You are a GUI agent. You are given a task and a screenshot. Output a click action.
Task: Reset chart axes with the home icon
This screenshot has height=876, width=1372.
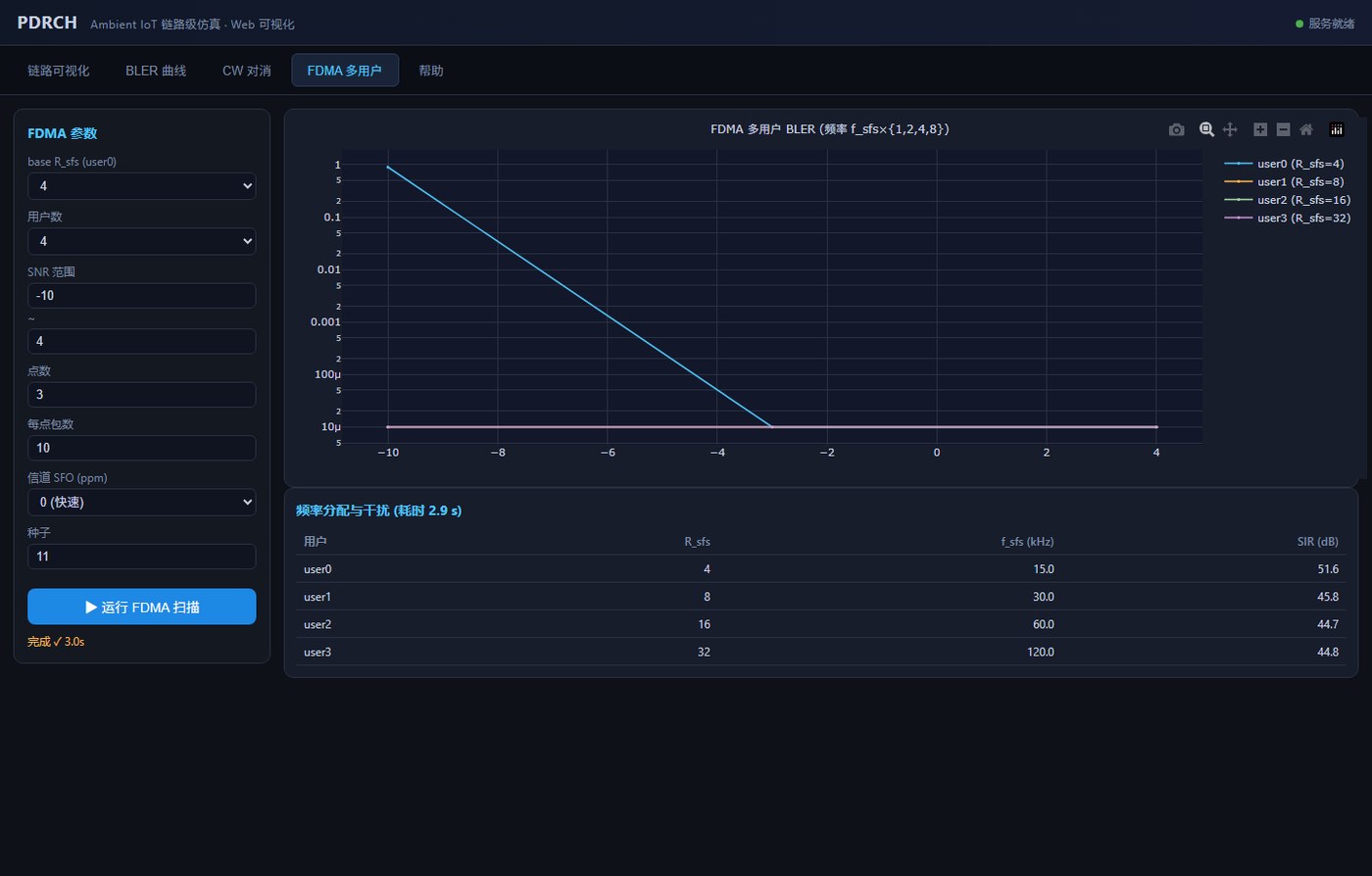pos(1306,129)
